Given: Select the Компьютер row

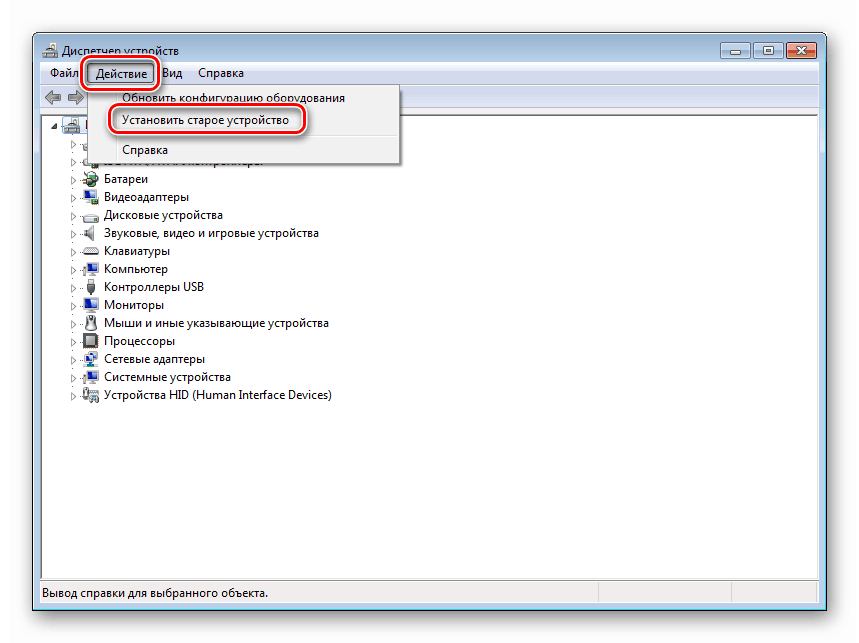Looking at the screenshot, I should click(x=136, y=269).
